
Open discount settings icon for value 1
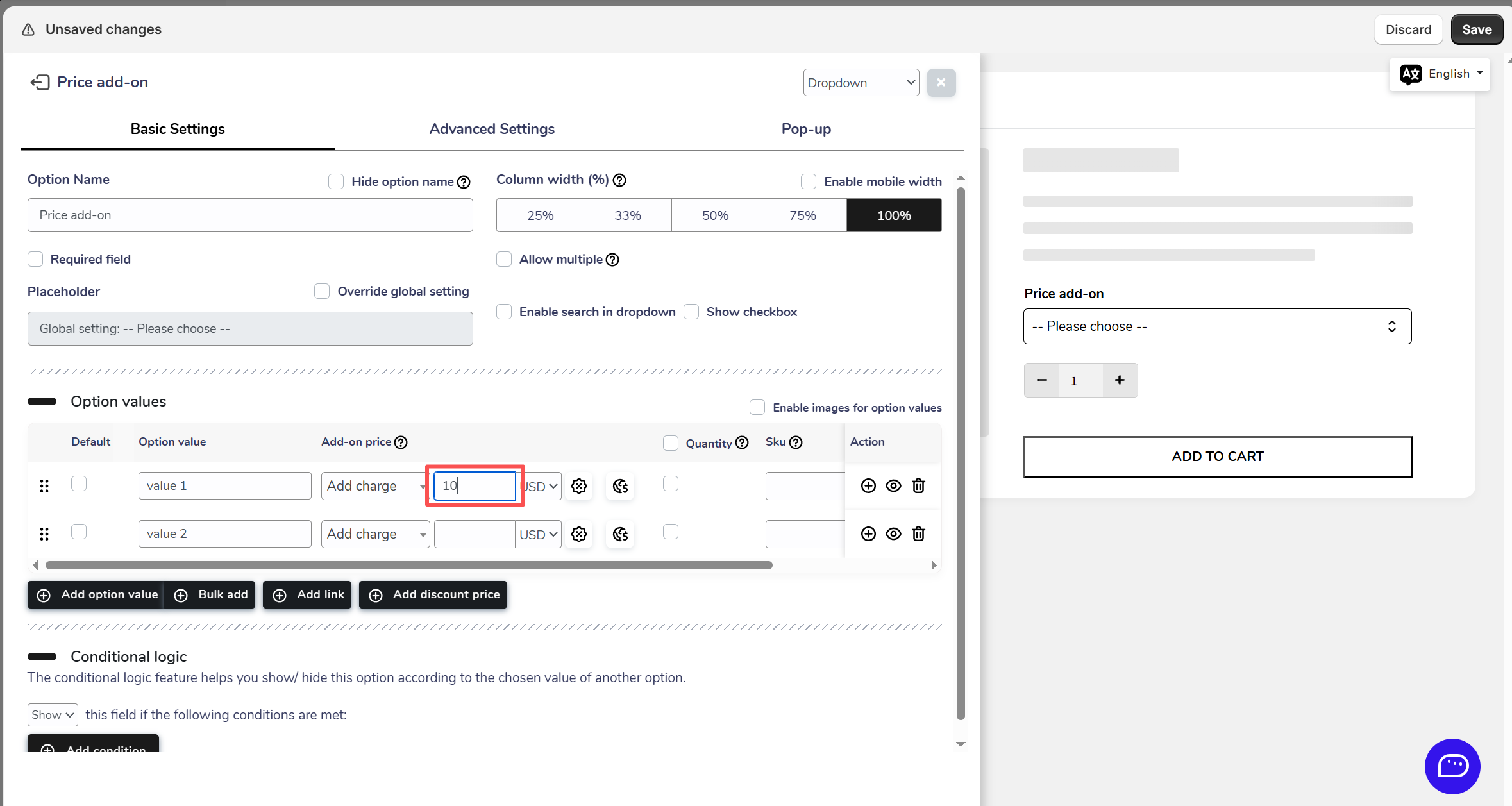tap(579, 486)
